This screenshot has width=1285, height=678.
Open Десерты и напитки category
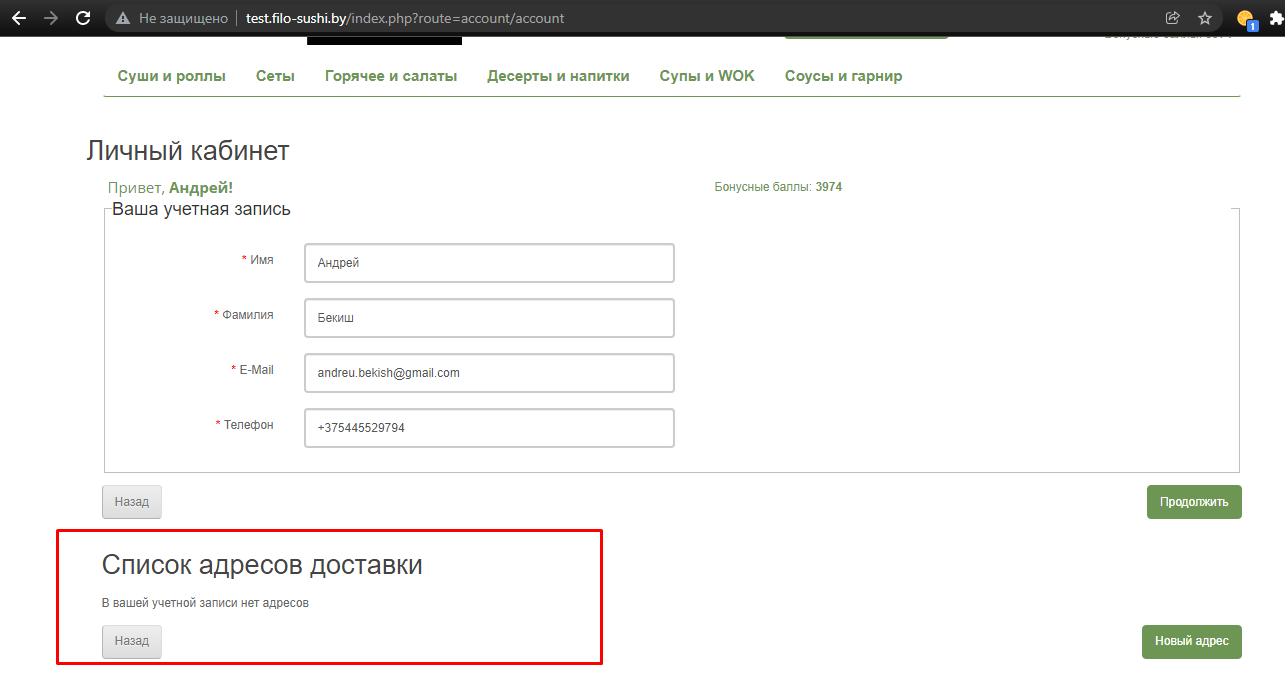click(x=558, y=76)
